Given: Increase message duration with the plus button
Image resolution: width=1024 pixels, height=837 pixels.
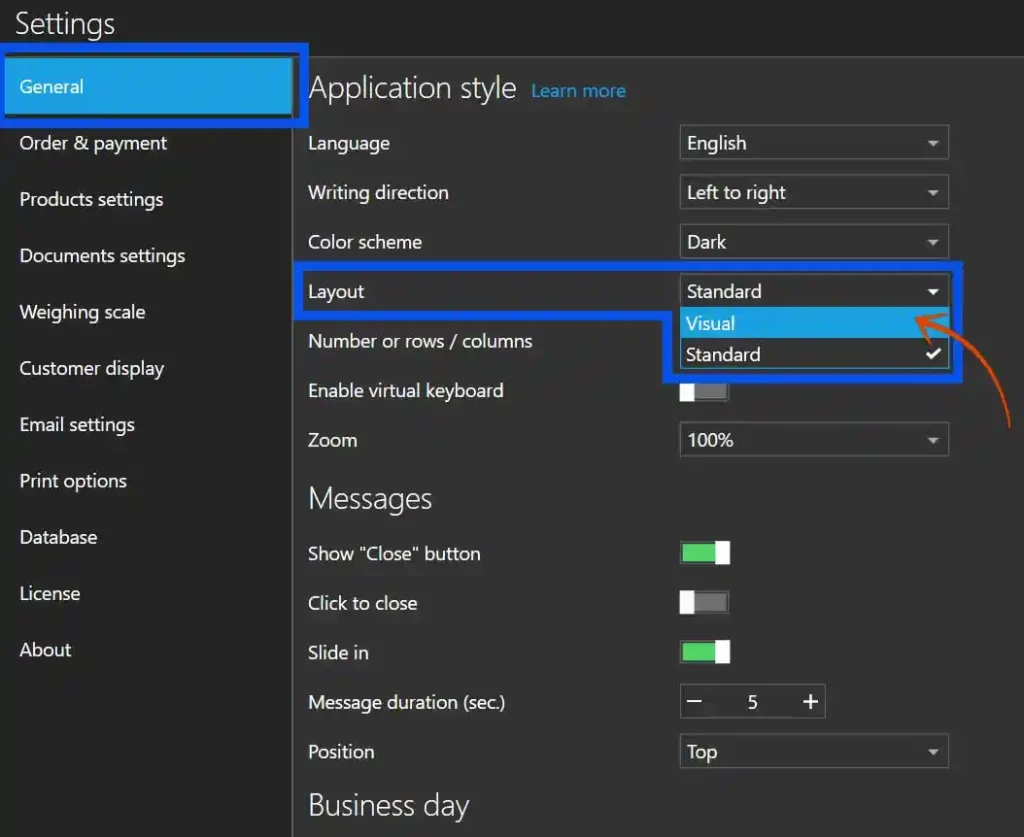Looking at the screenshot, I should click(811, 701).
